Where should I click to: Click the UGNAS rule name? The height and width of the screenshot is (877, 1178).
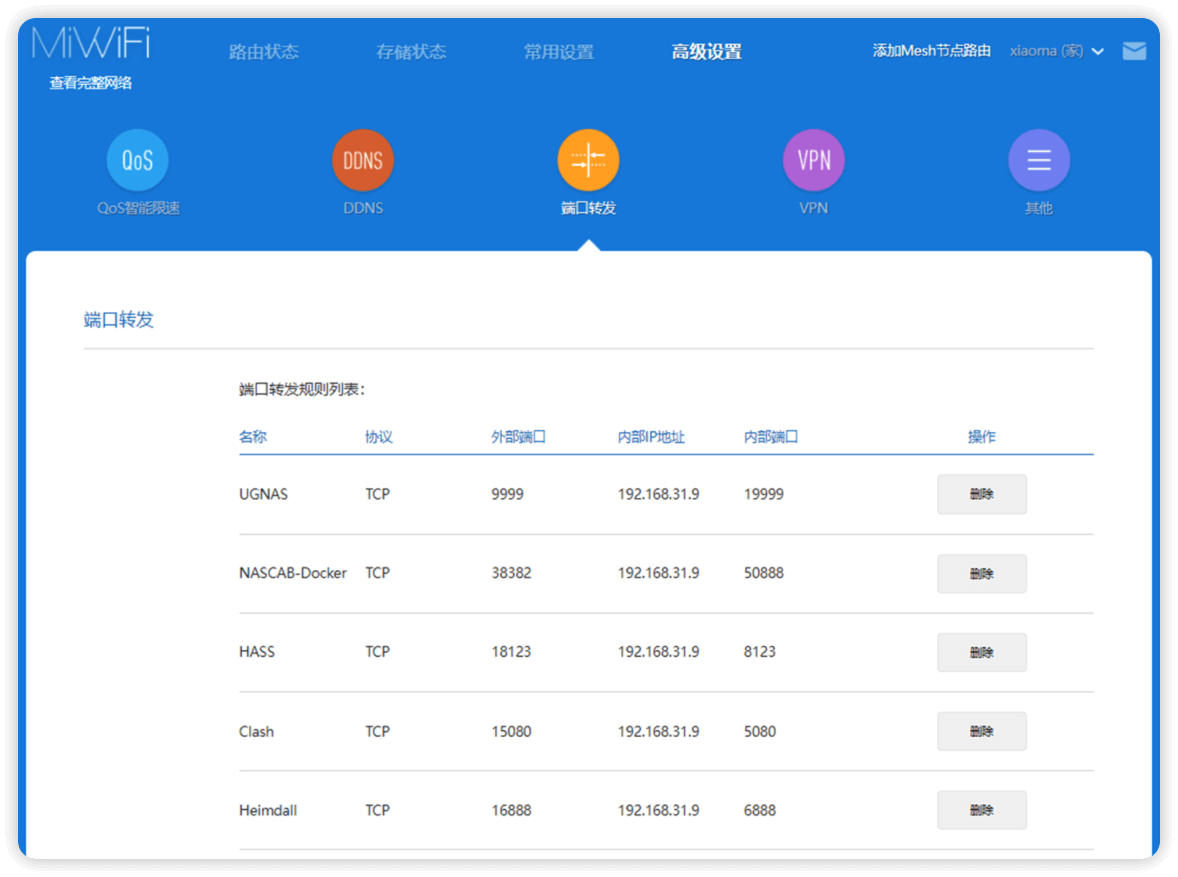click(263, 494)
